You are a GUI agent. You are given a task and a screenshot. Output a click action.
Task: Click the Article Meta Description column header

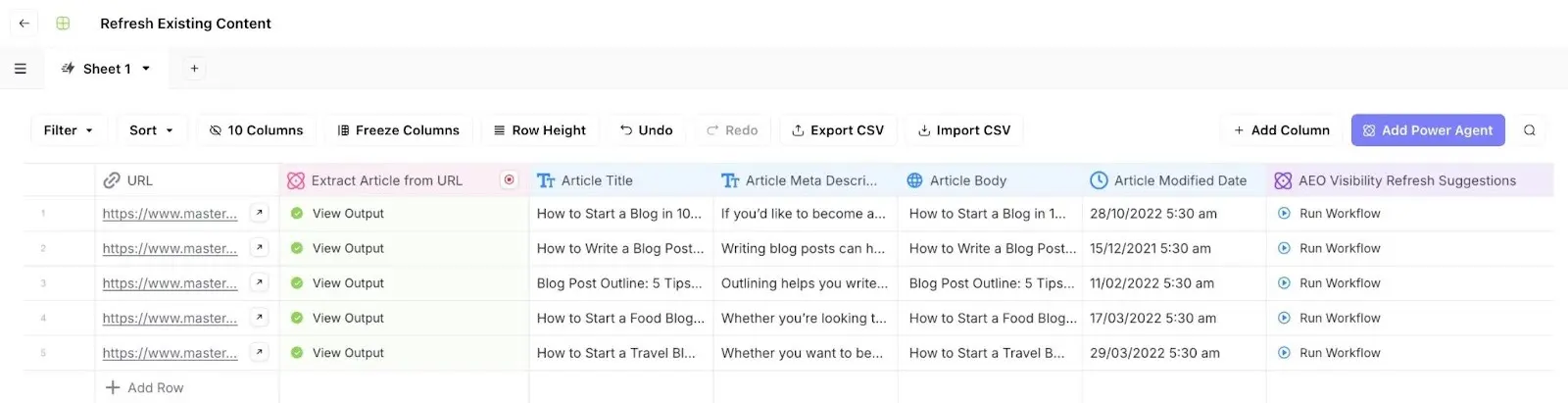coord(806,180)
